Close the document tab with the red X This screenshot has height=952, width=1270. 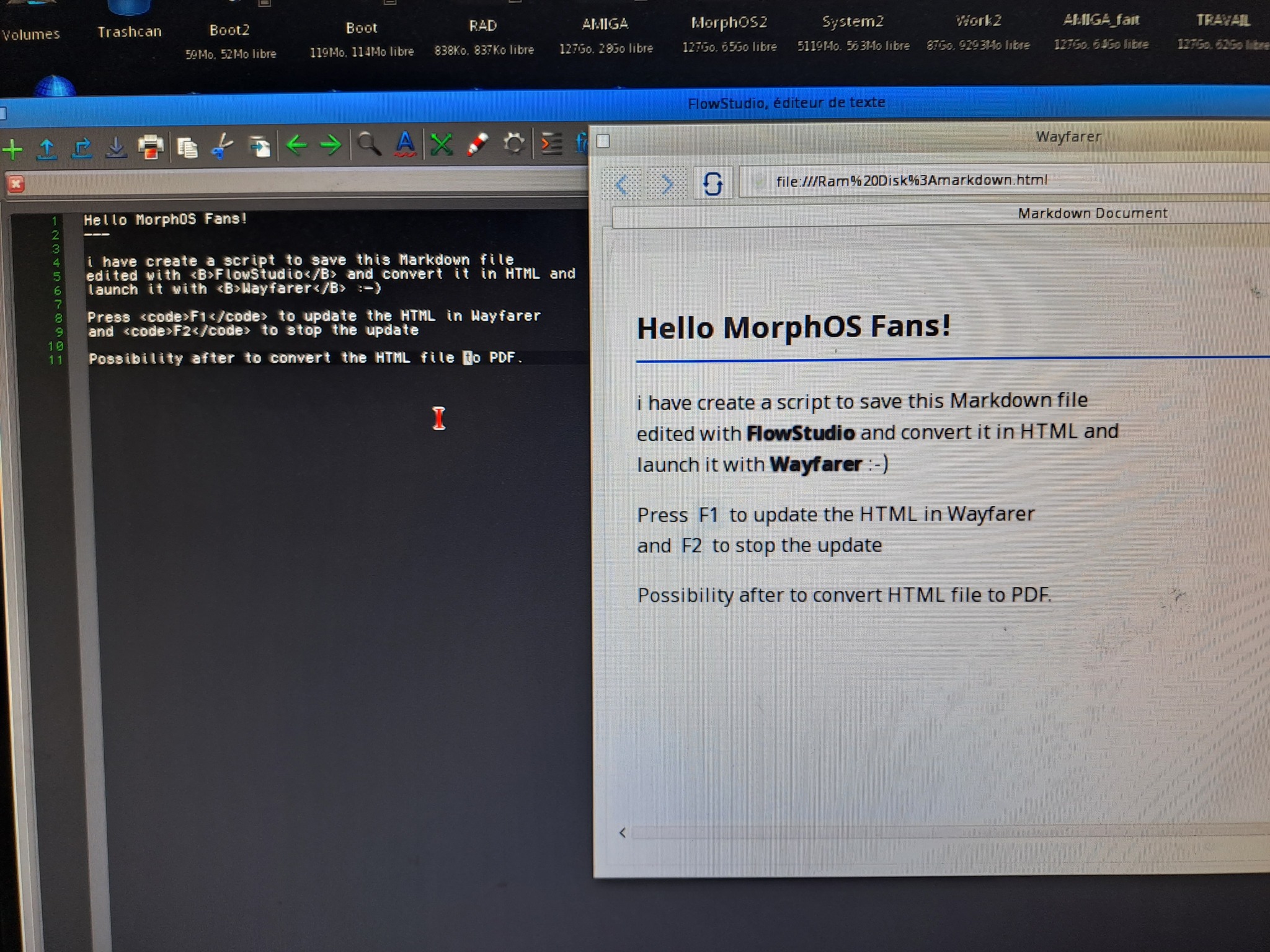(16, 184)
